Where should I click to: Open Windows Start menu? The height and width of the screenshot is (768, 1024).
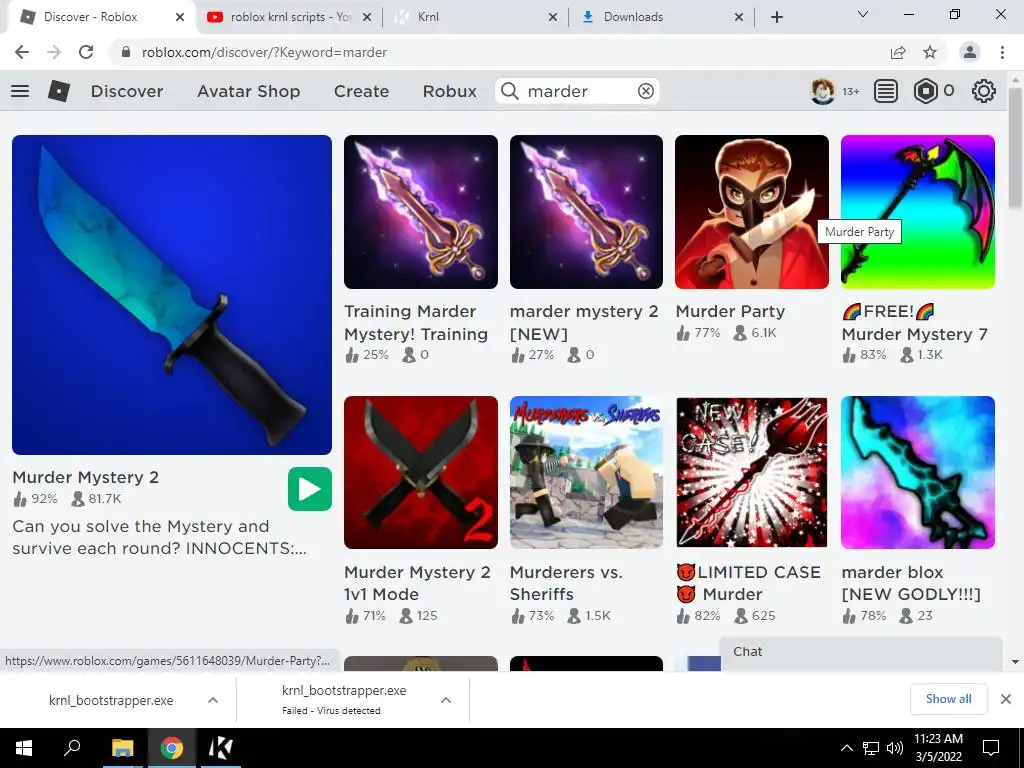pos(24,748)
